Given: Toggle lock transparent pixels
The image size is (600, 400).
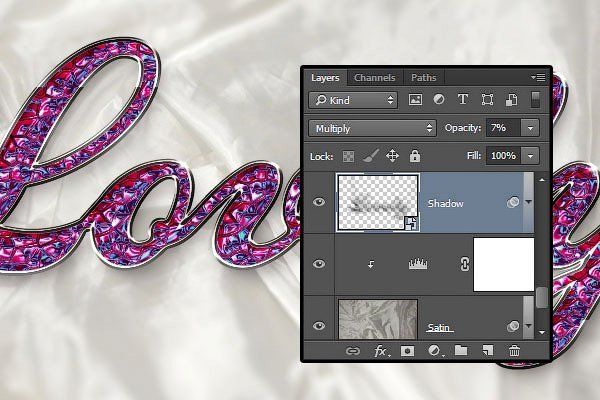Looking at the screenshot, I should (349, 156).
